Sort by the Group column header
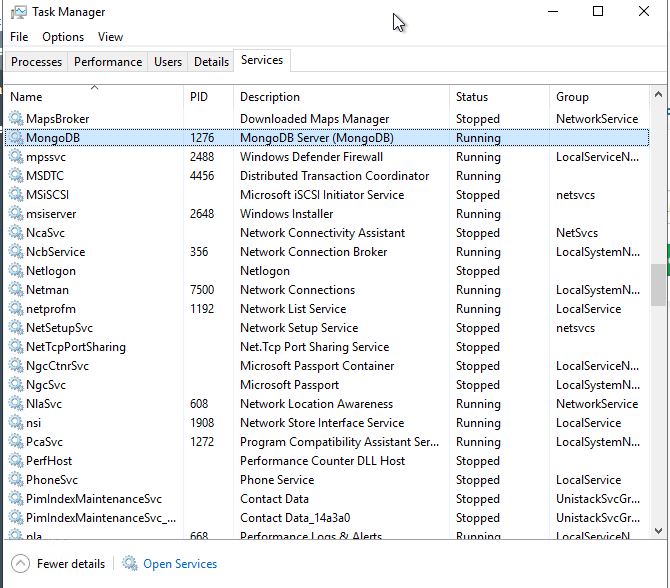The width and height of the screenshot is (670, 588). pyautogui.click(x=599, y=97)
